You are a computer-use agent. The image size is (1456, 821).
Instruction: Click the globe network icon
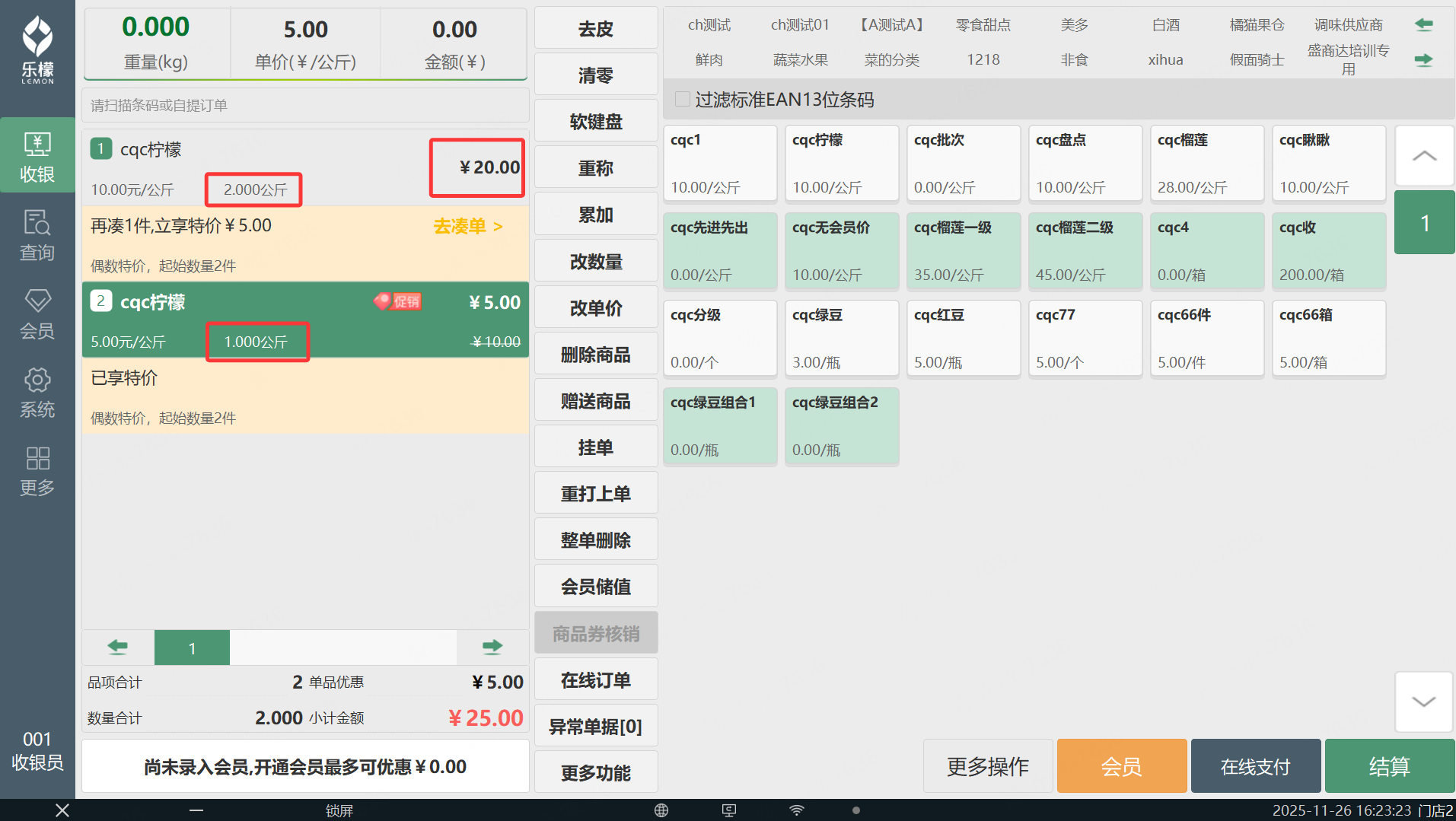coord(661,810)
